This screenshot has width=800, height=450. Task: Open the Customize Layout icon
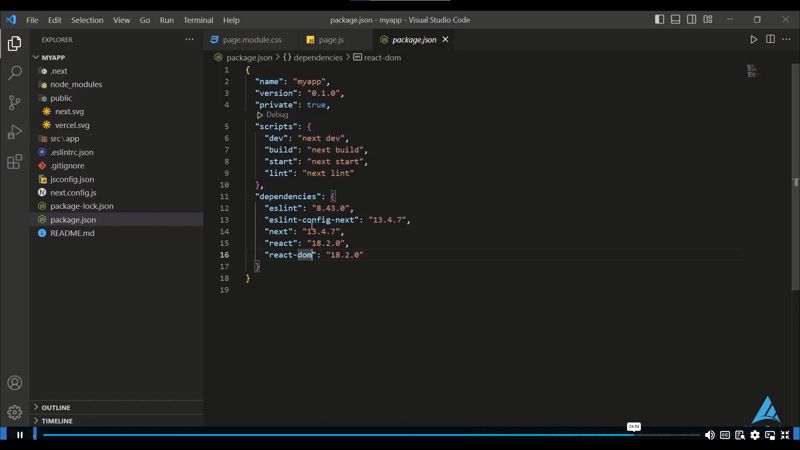708,19
